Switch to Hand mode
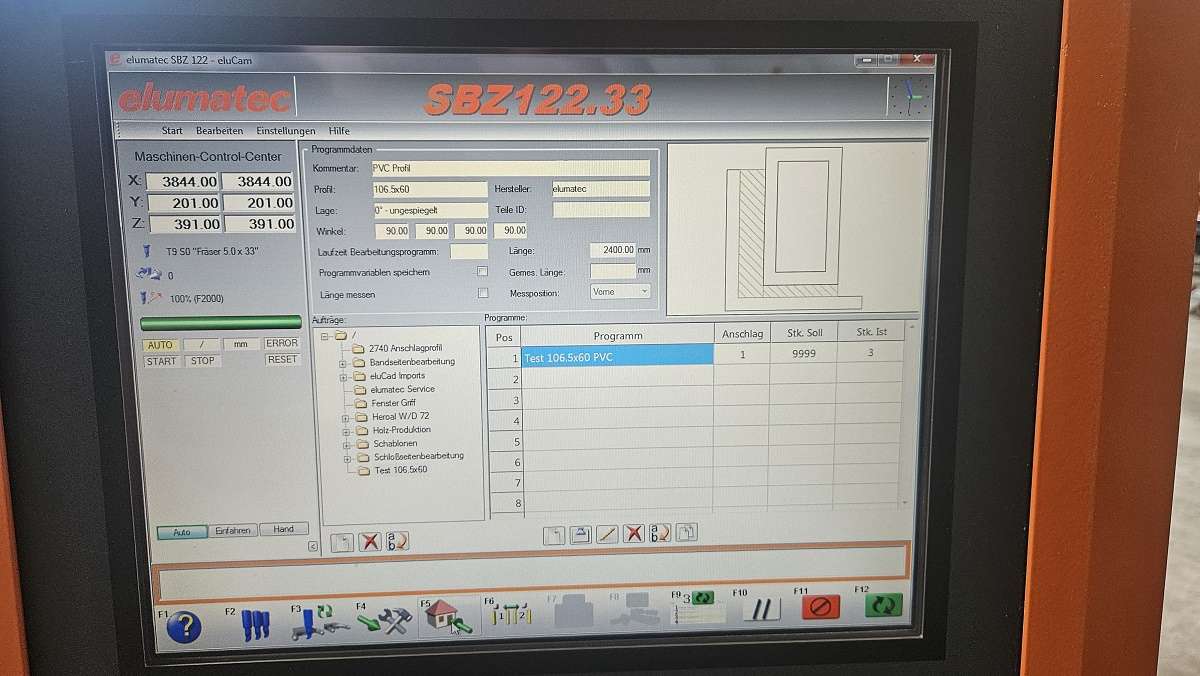1200x676 pixels. [x=283, y=530]
